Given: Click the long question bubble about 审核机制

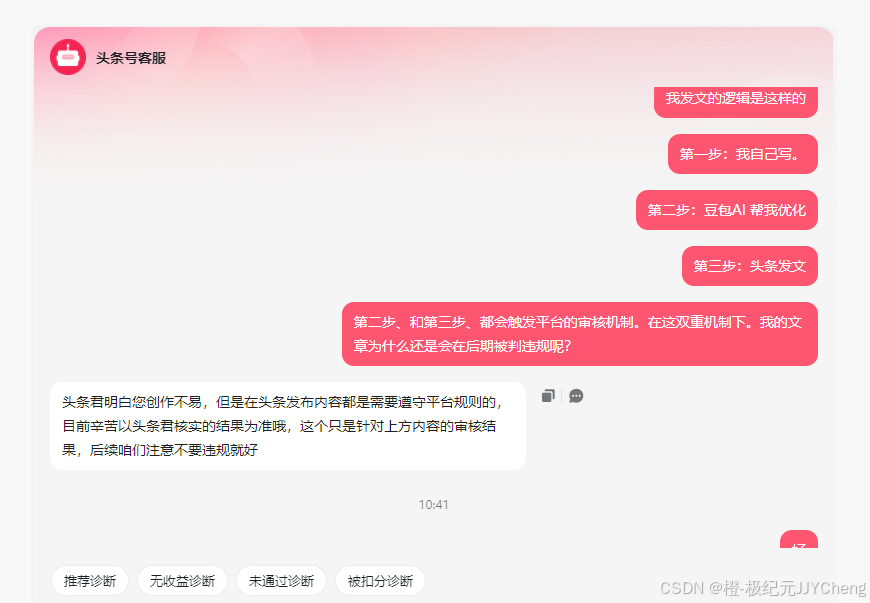Looking at the screenshot, I should click(580, 334).
